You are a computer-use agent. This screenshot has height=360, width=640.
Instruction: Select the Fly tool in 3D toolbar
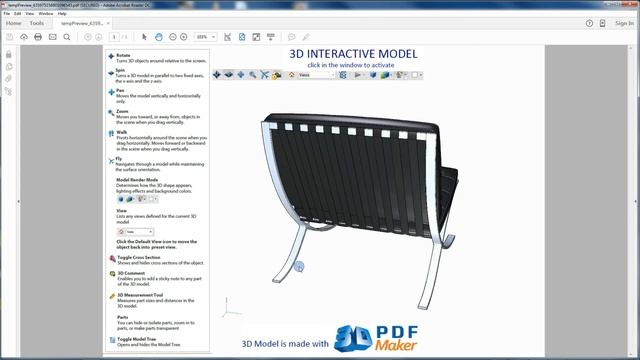coord(264,75)
